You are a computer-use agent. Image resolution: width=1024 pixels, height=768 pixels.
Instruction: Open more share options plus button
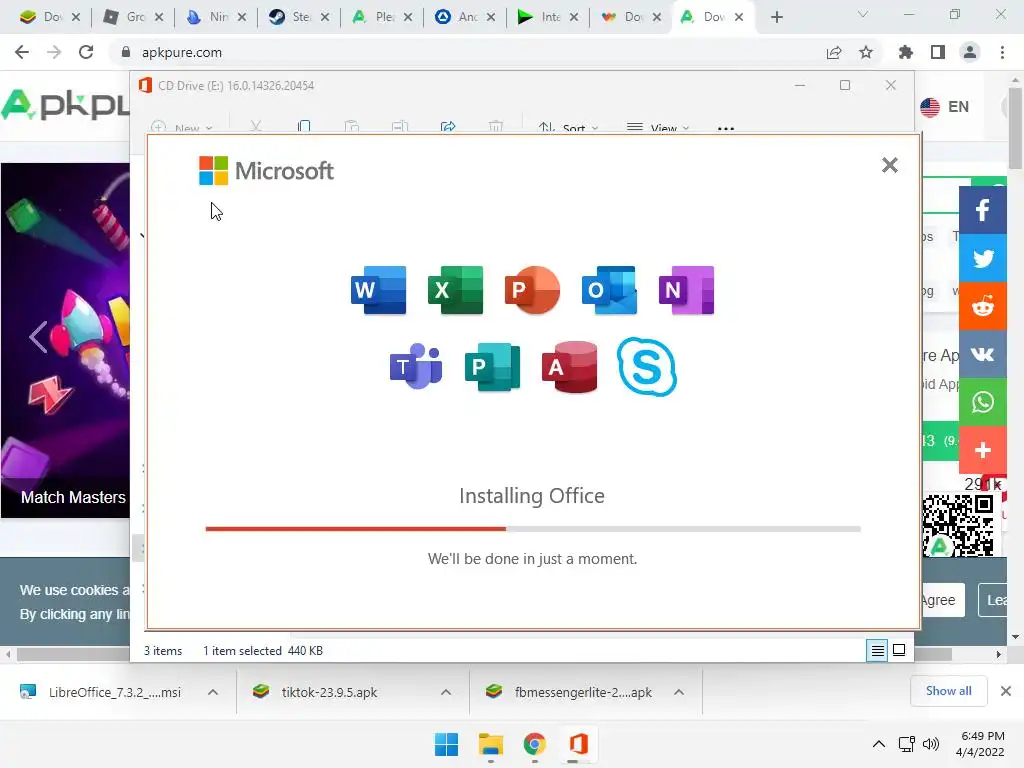tap(982, 450)
